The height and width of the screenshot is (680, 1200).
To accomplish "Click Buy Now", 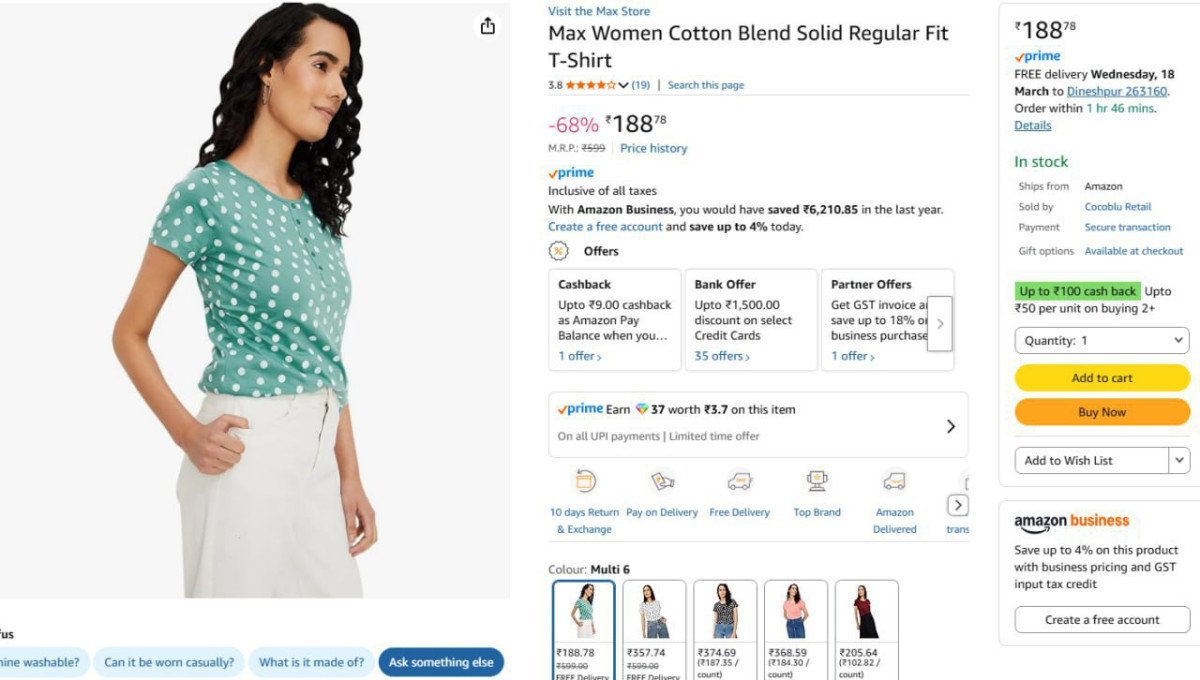I will point(1101,411).
